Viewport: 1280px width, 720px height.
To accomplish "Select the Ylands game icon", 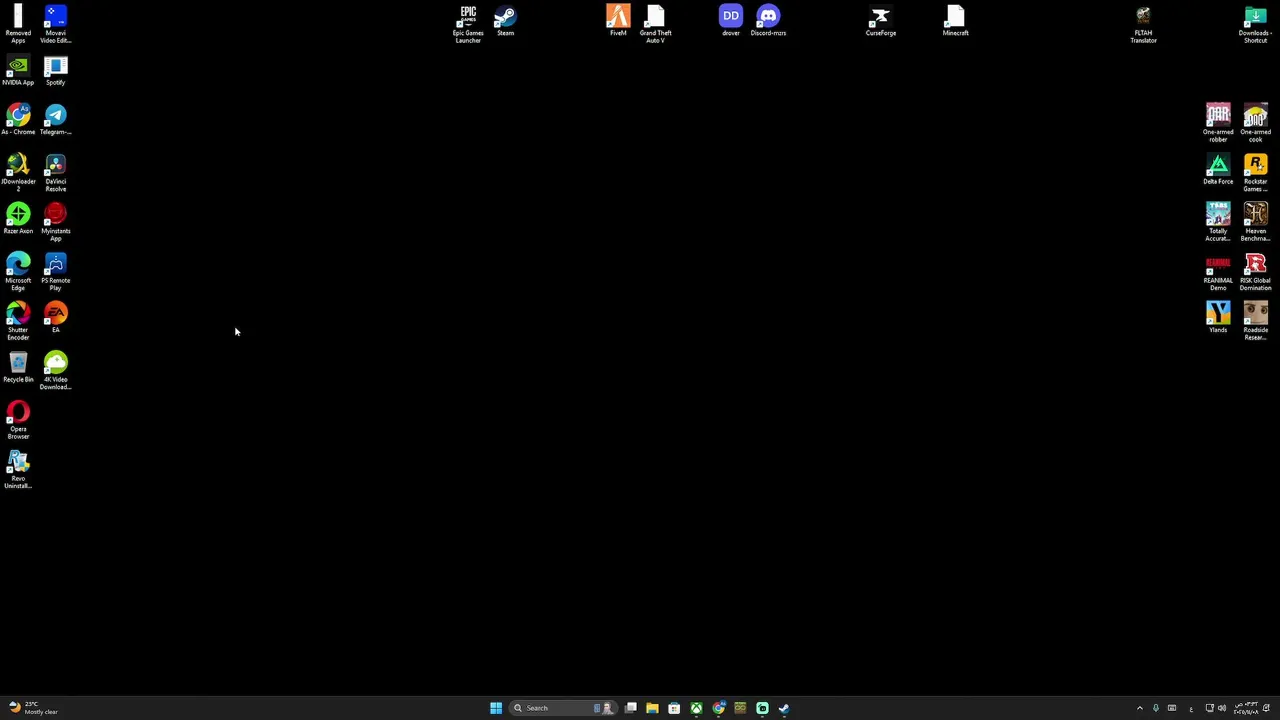I will (x=1218, y=318).
